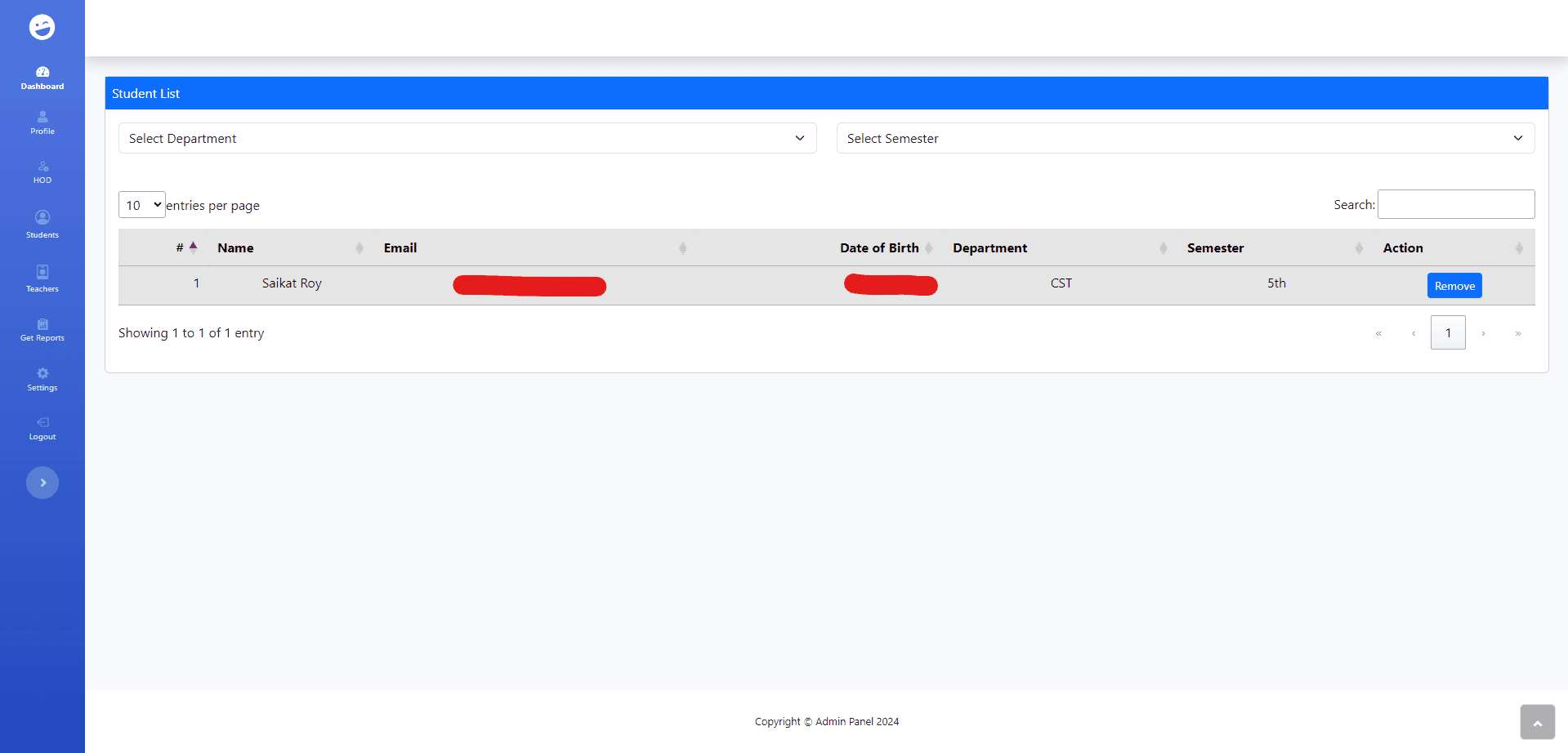The width and height of the screenshot is (1568, 753).
Task: Open Settings gear in sidebar
Action: click(x=42, y=373)
